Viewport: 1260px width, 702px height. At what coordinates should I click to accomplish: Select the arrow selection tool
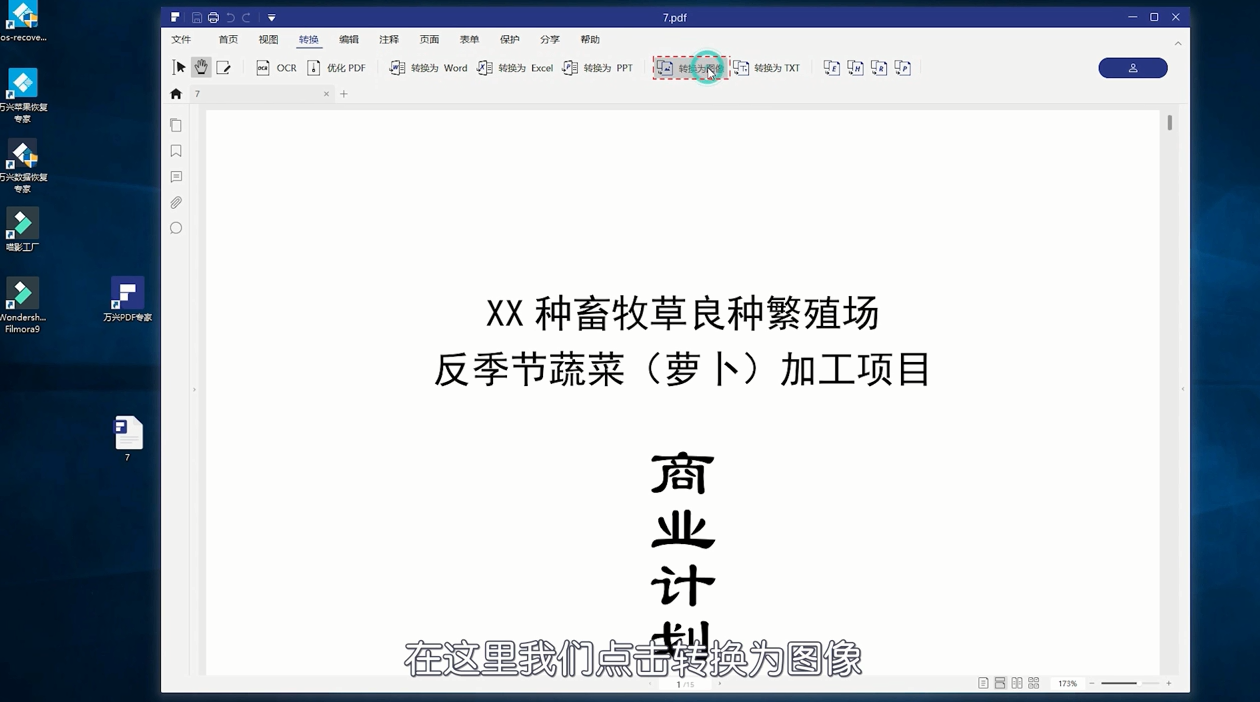coord(178,67)
